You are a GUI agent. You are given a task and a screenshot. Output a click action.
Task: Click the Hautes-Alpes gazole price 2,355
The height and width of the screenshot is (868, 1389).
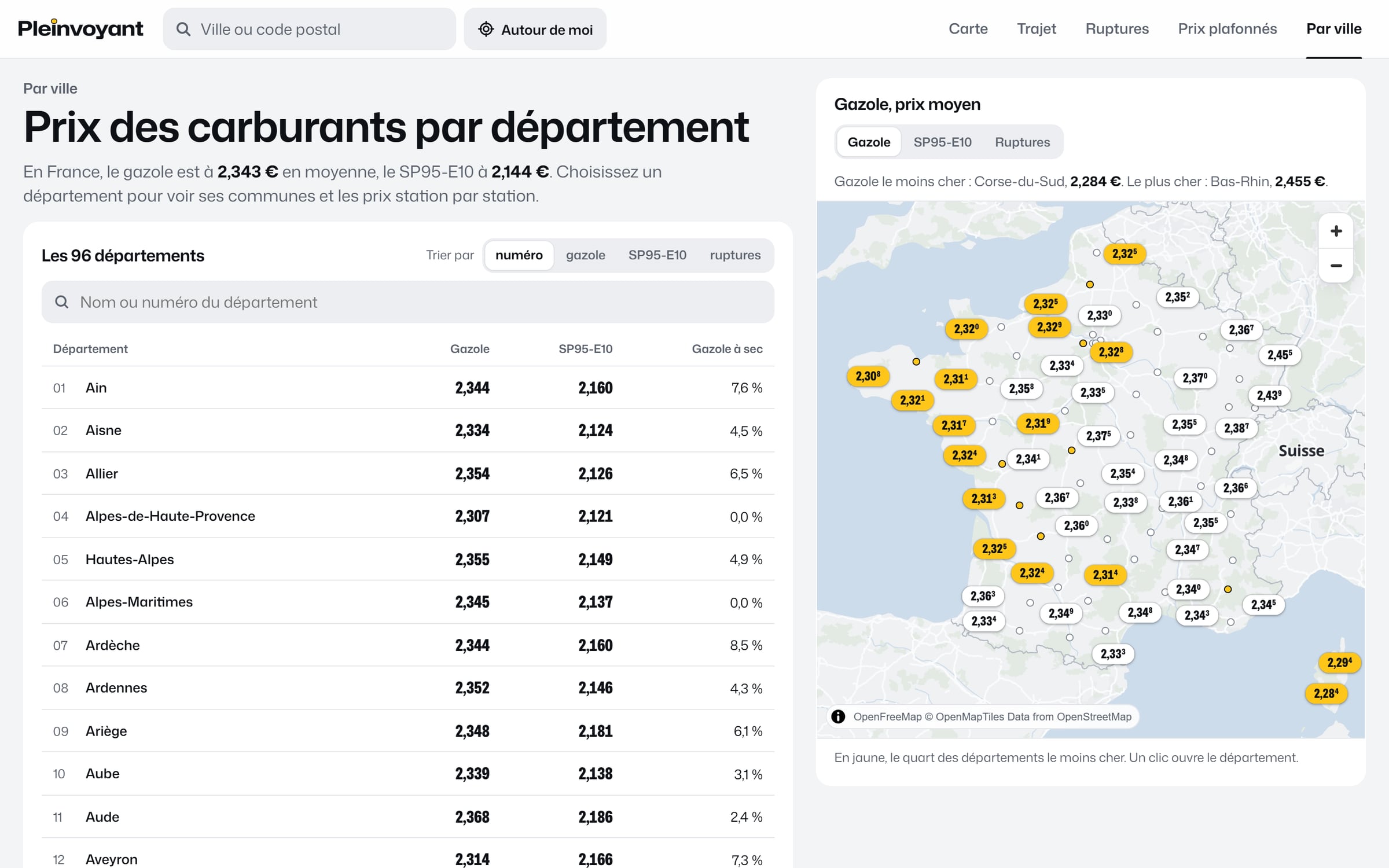tap(472, 560)
